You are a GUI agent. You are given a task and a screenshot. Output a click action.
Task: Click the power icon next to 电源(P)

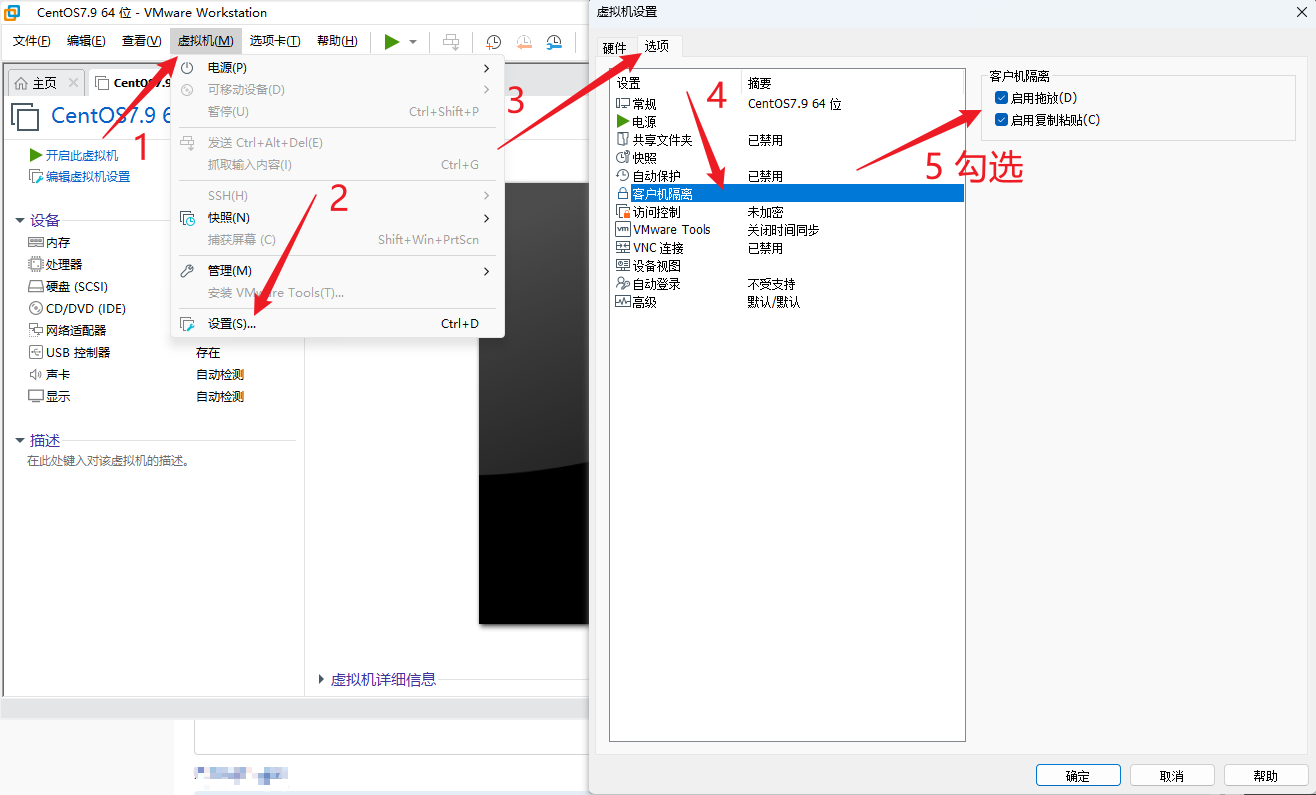(x=187, y=67)
